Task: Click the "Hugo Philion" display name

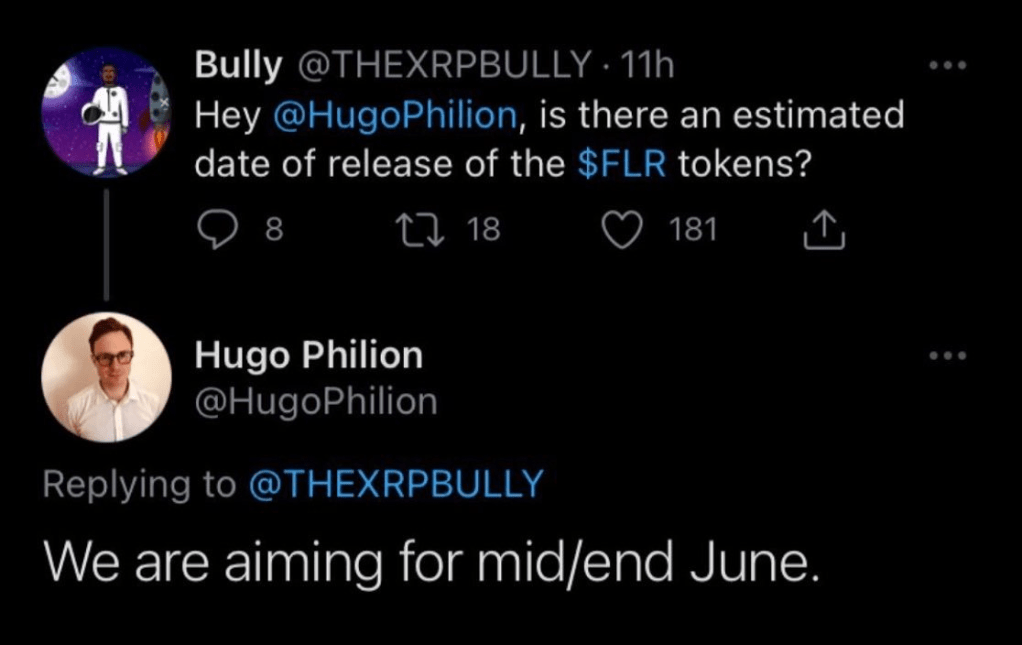Action: pyautogui.click(x=308, y=355)
